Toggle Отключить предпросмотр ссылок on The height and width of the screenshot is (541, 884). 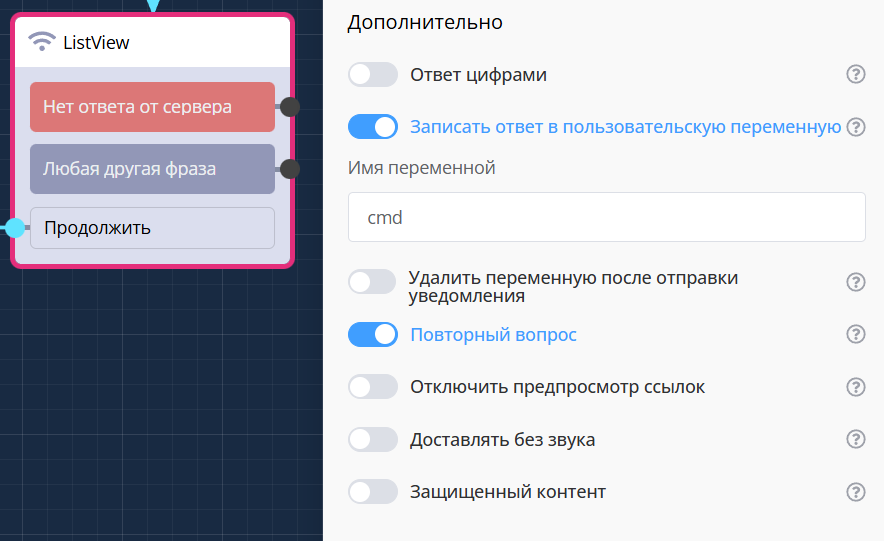pyautogui.click(x=373, y=387)
